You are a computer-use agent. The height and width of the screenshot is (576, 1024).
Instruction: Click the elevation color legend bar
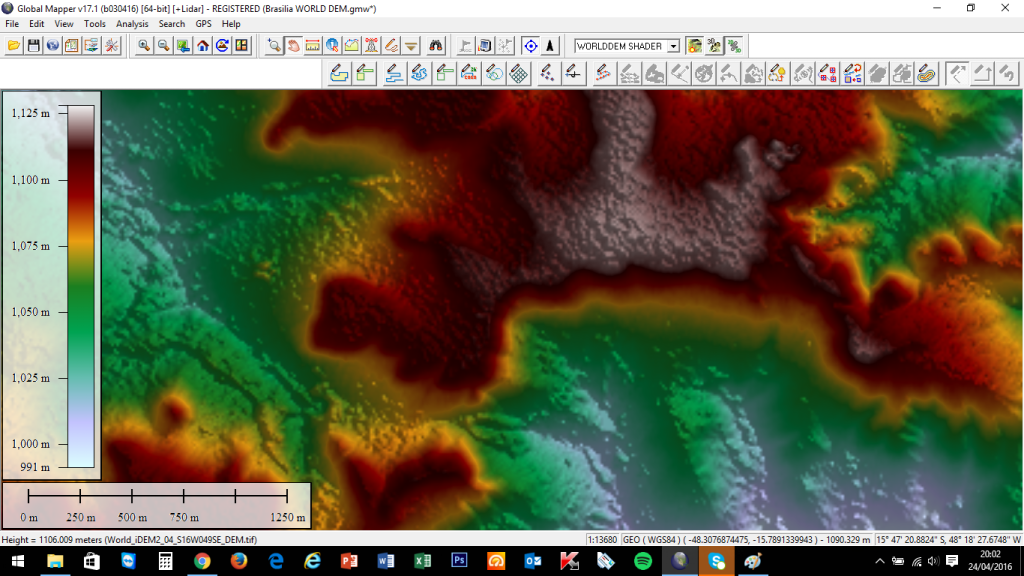pos(81,286)
